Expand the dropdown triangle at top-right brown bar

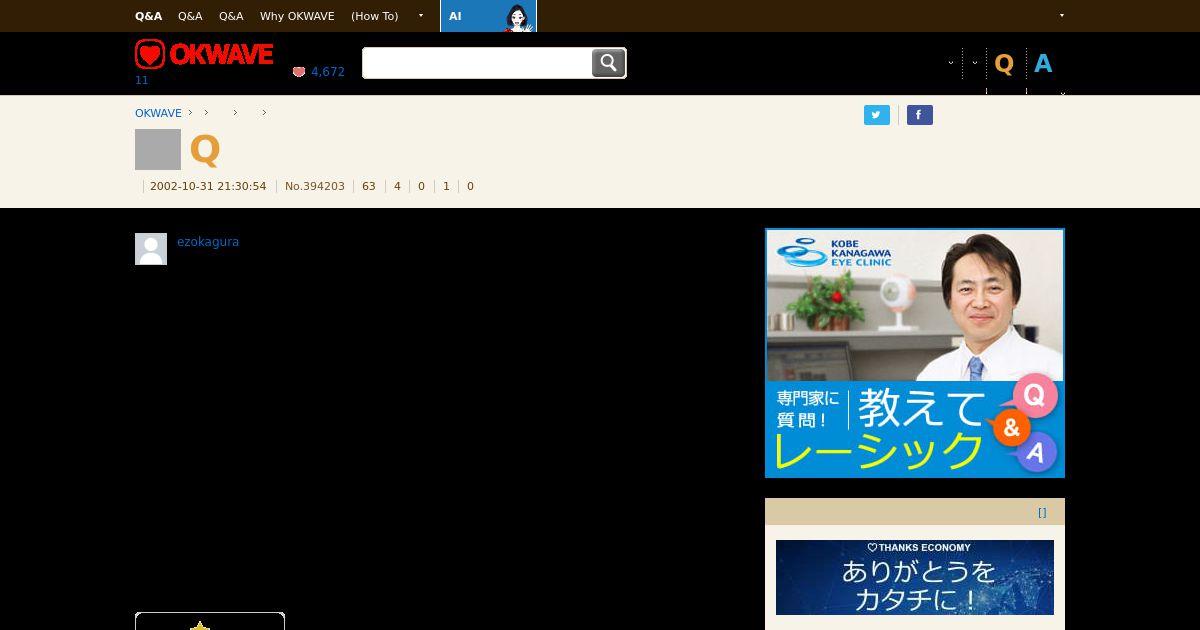(1062, 16)
